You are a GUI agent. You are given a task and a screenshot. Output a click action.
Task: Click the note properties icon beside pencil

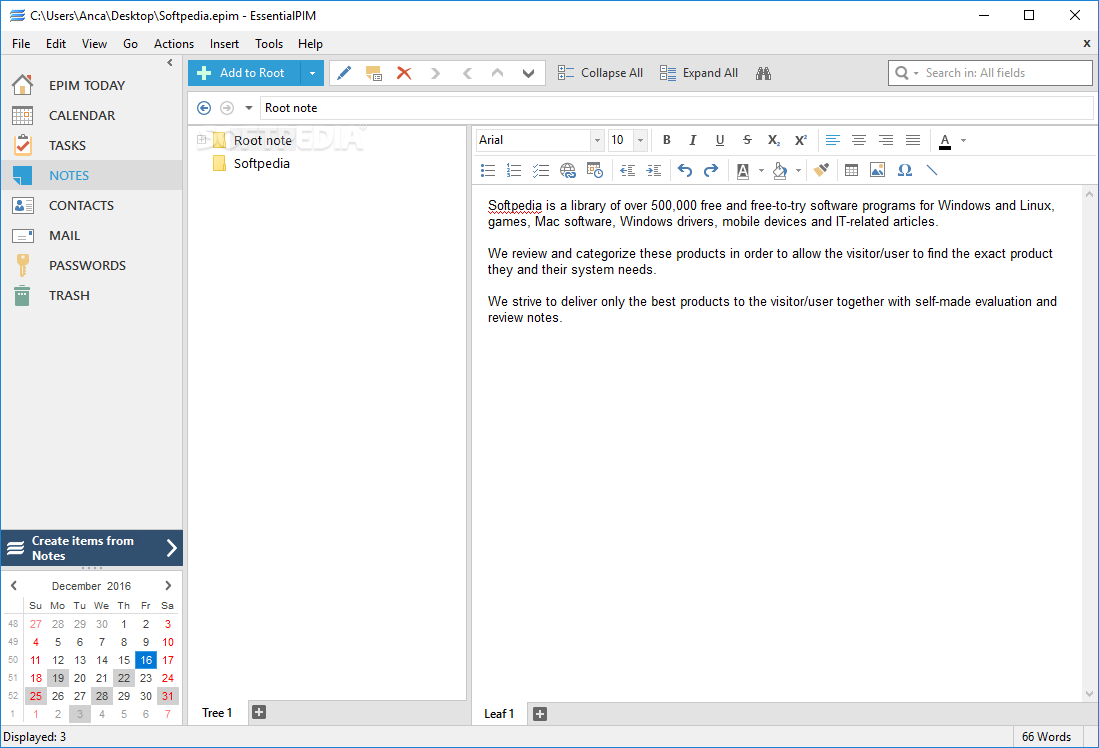tap(374, 73)
